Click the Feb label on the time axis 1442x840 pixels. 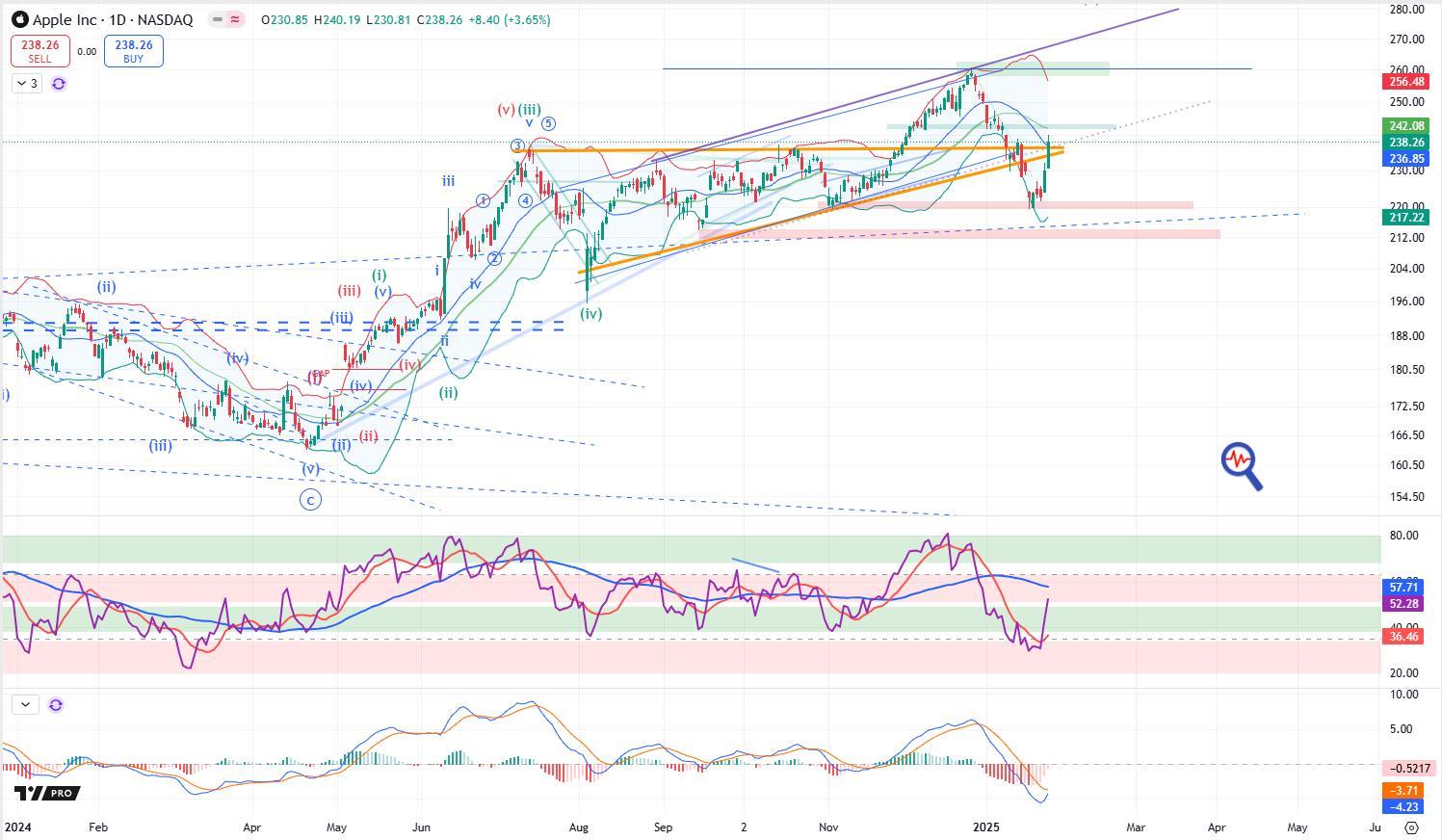97,827
